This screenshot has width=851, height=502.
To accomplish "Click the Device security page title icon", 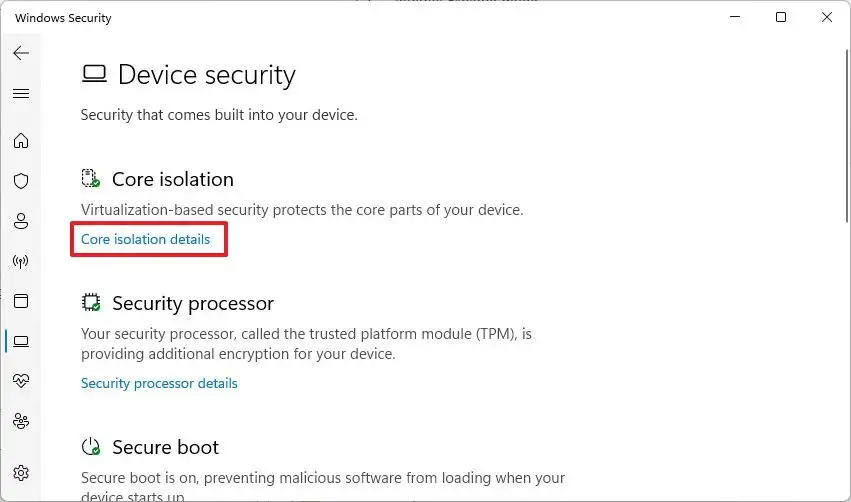I will tap(94, 74).
